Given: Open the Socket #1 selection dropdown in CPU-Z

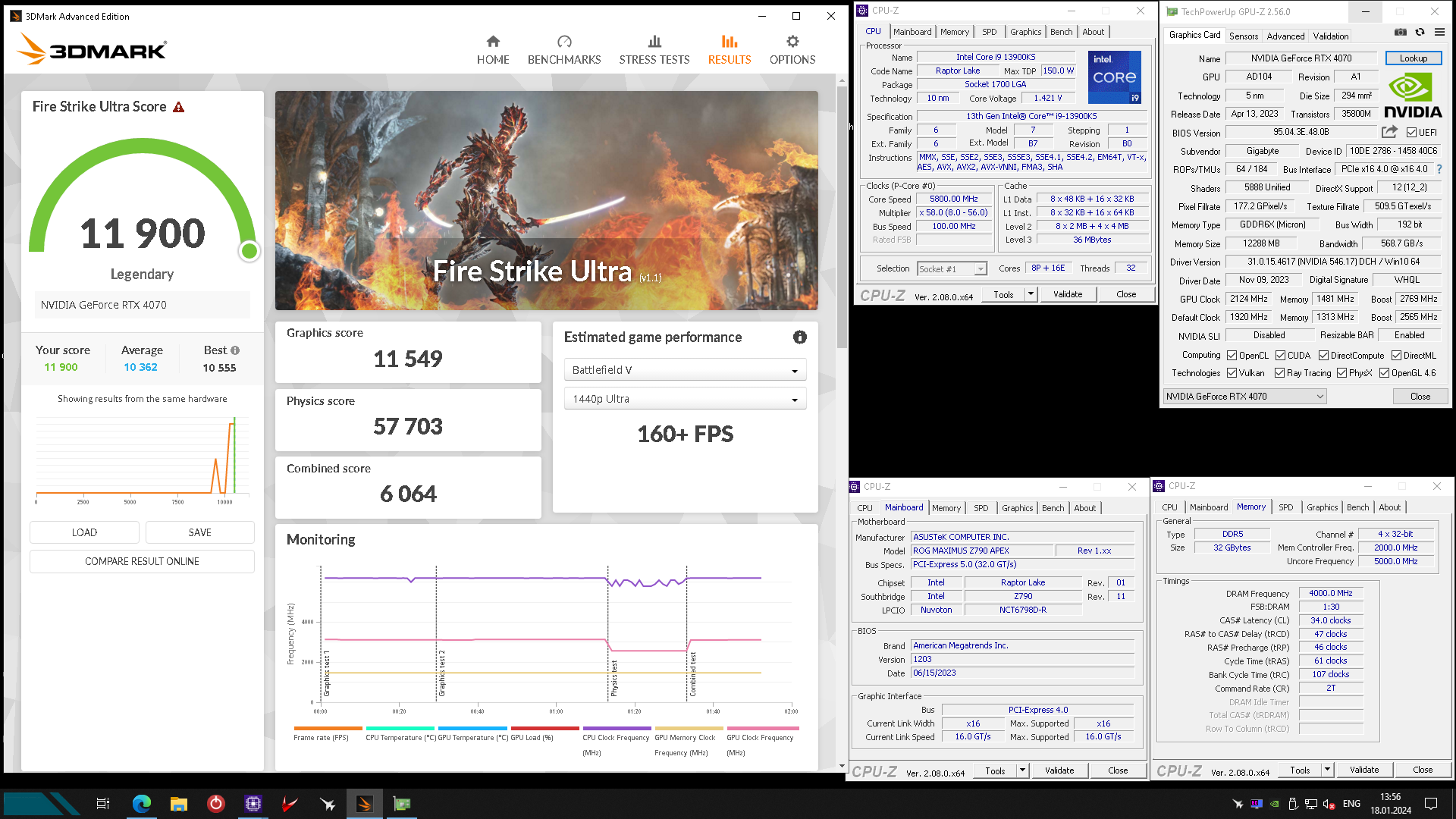Looking at the screenshot, I should point(952,269).
